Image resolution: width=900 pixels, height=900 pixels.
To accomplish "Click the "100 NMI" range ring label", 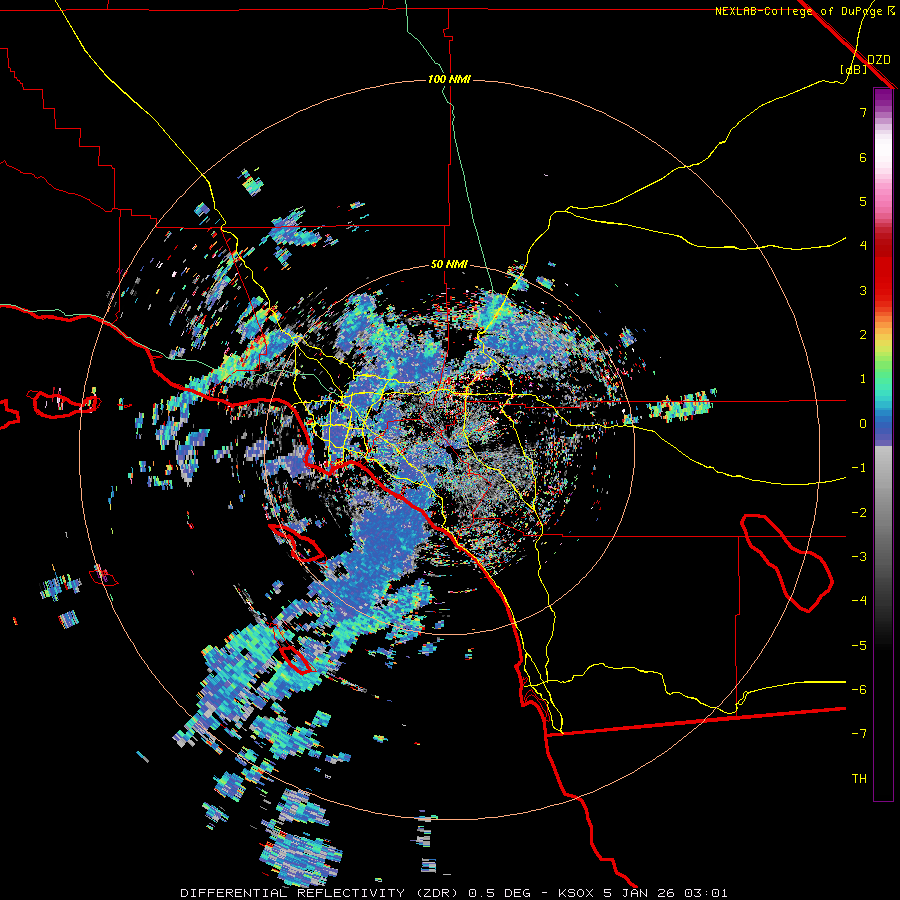I will click(449, 79).
